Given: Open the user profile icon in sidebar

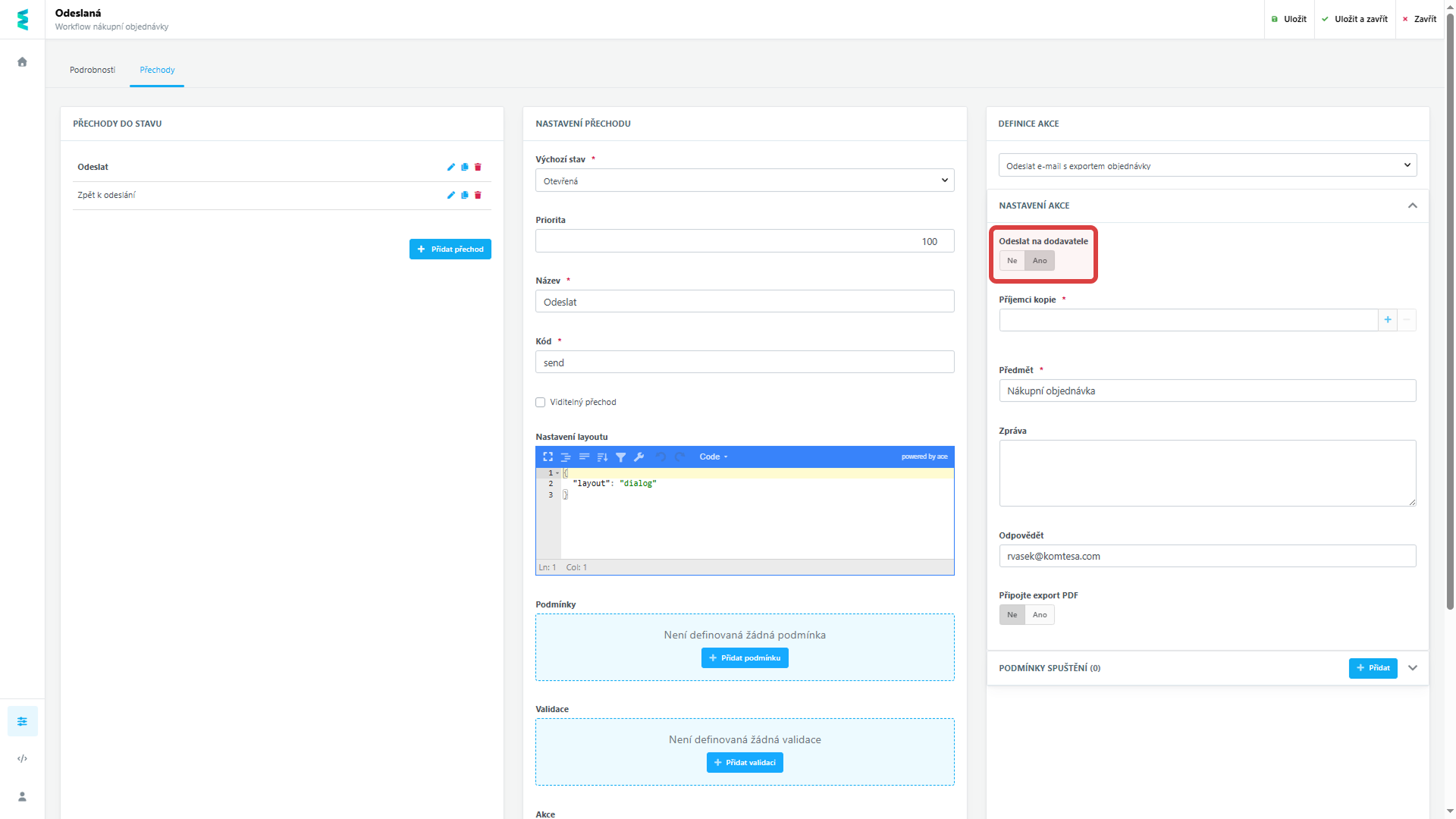Looking at the screenshot, I should click(x=22, y=796).
